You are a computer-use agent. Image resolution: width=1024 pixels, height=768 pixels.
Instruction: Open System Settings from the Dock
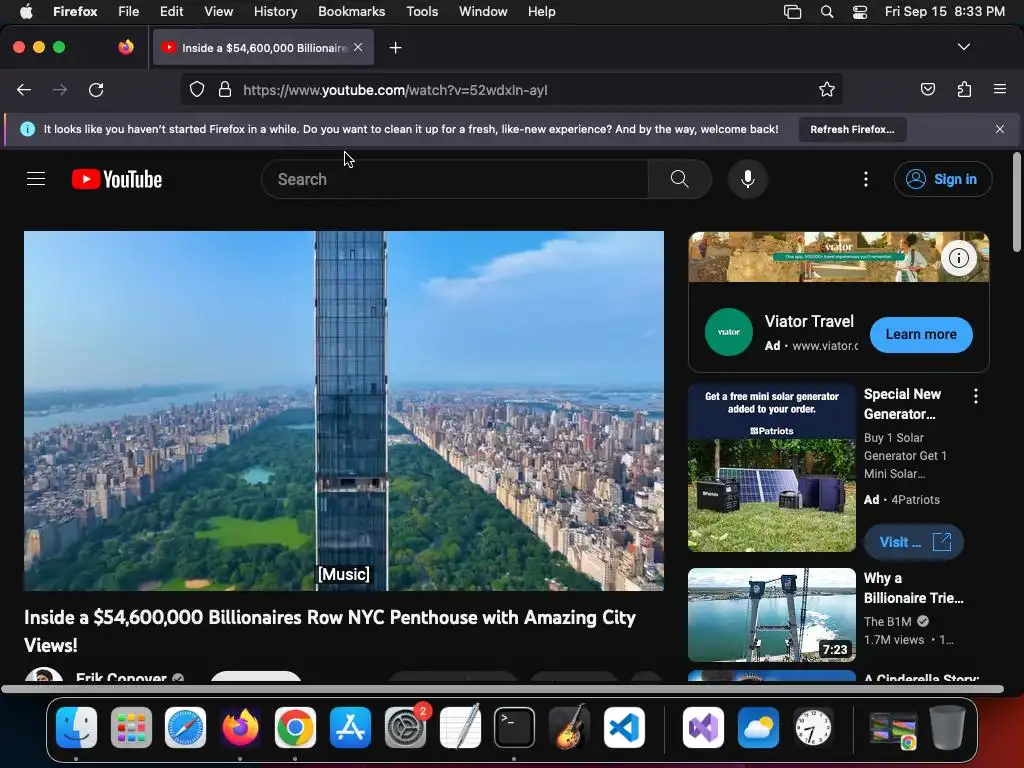coord(405,728)
